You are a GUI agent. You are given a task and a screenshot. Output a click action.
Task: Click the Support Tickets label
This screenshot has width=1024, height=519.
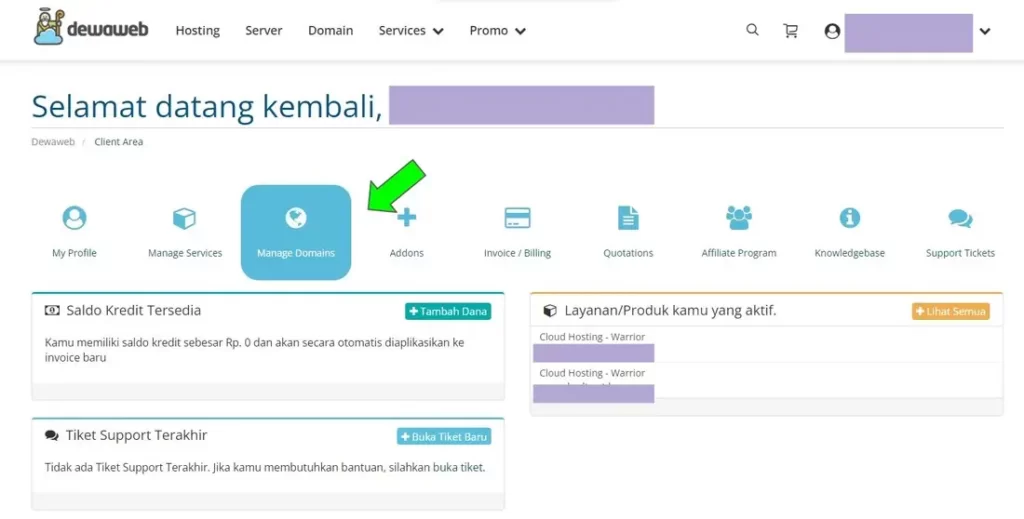[x=960, y=253]
